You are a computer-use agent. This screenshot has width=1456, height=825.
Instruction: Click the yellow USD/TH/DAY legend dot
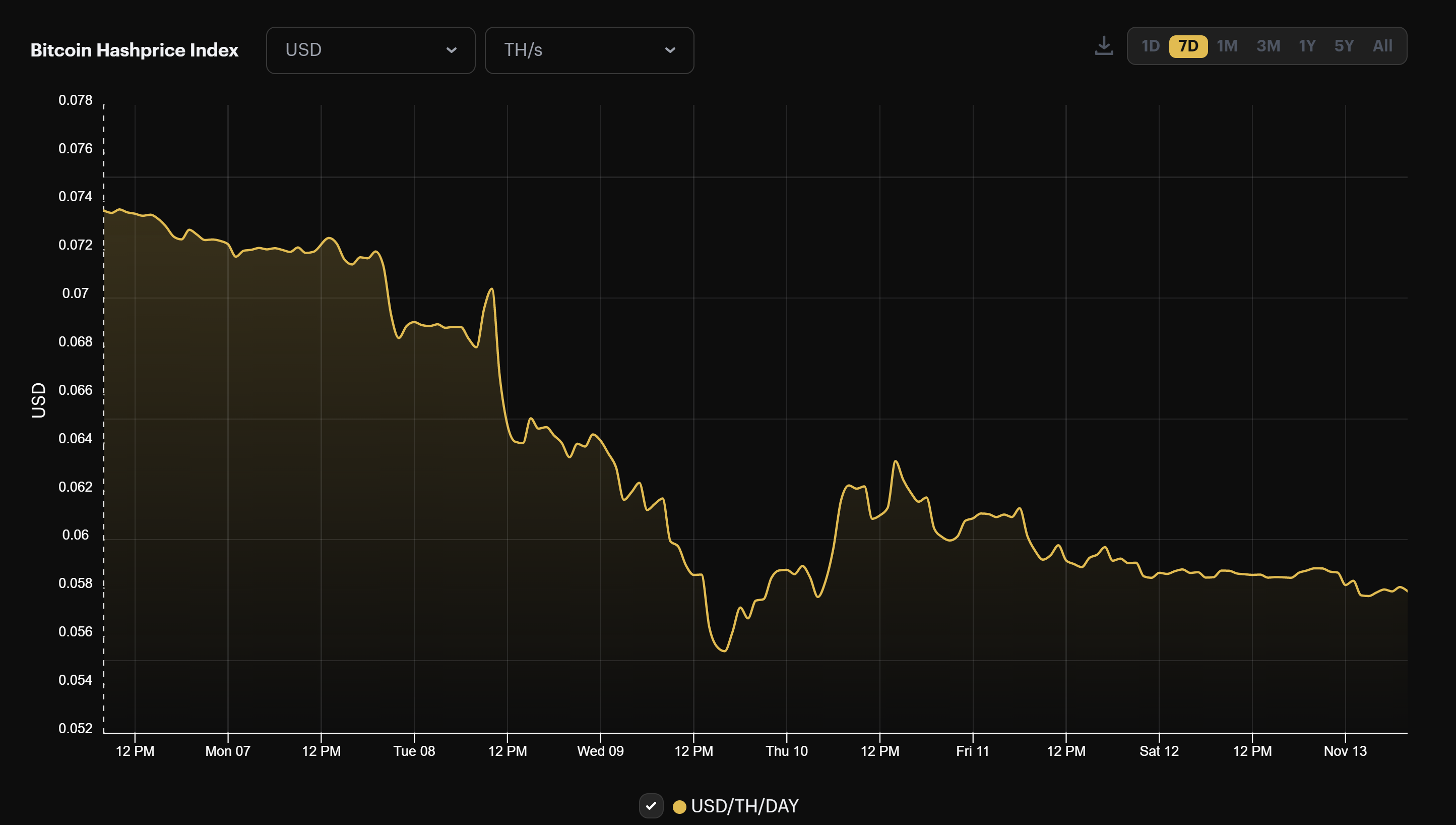point(680,806)
